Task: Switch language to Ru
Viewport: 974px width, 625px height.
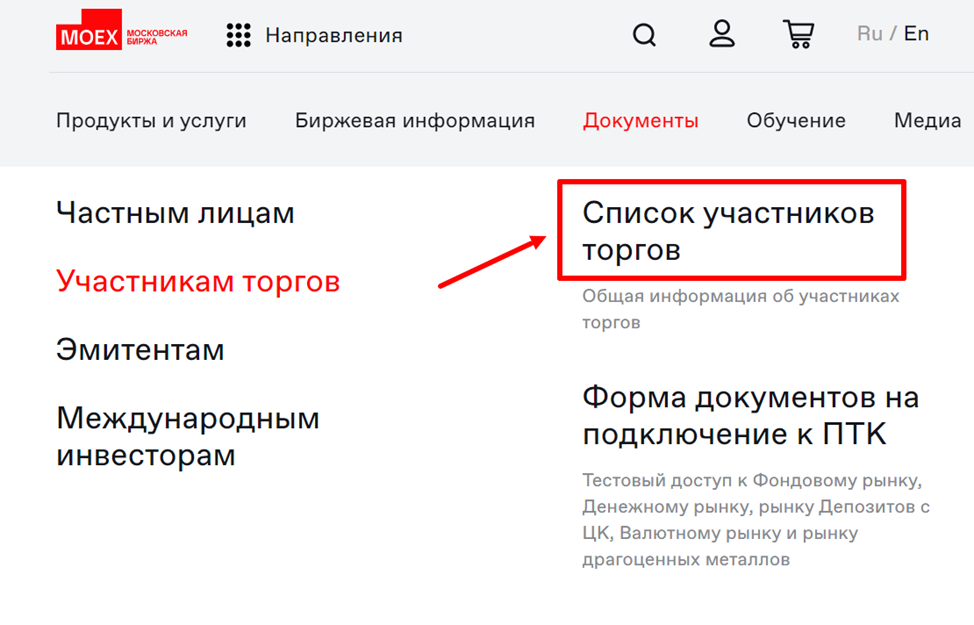Action: coord(870,34)
